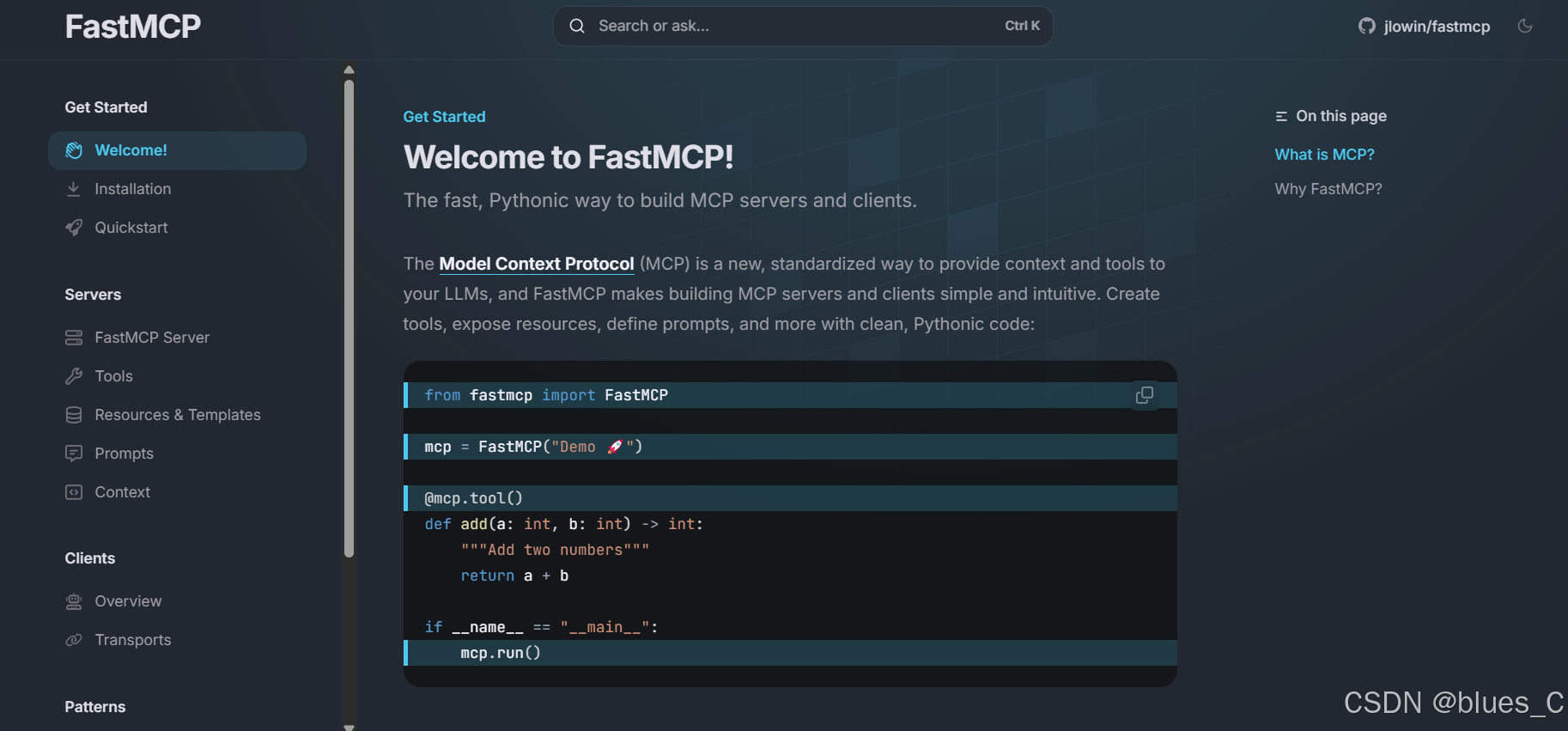Image resolution: width=1568 pixels, height=731 pixels.
Task: Click the Prompts message icon
Action: (74, 454)
